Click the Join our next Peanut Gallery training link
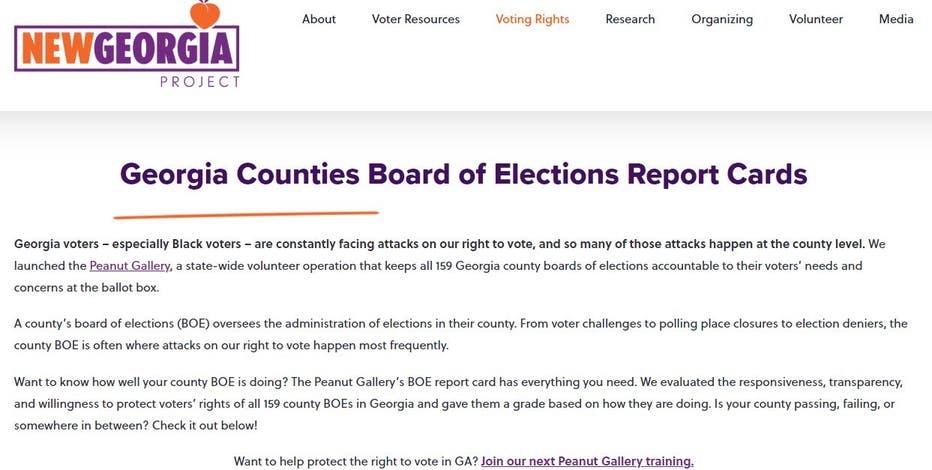This screenshot has height=470, width=932. pyautogui.click(x=587, y=461)
